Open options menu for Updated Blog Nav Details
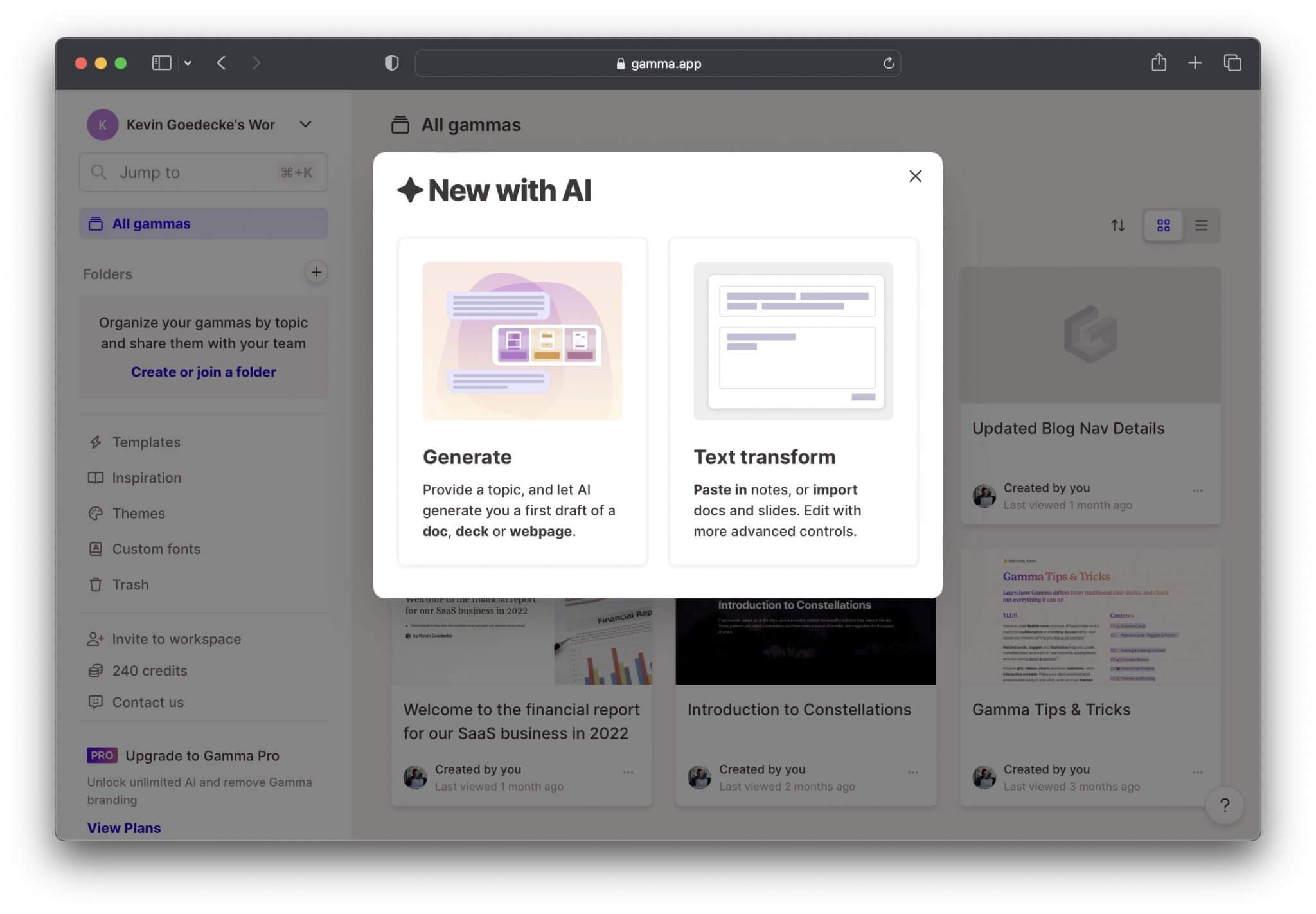 tap(1196, 490)
